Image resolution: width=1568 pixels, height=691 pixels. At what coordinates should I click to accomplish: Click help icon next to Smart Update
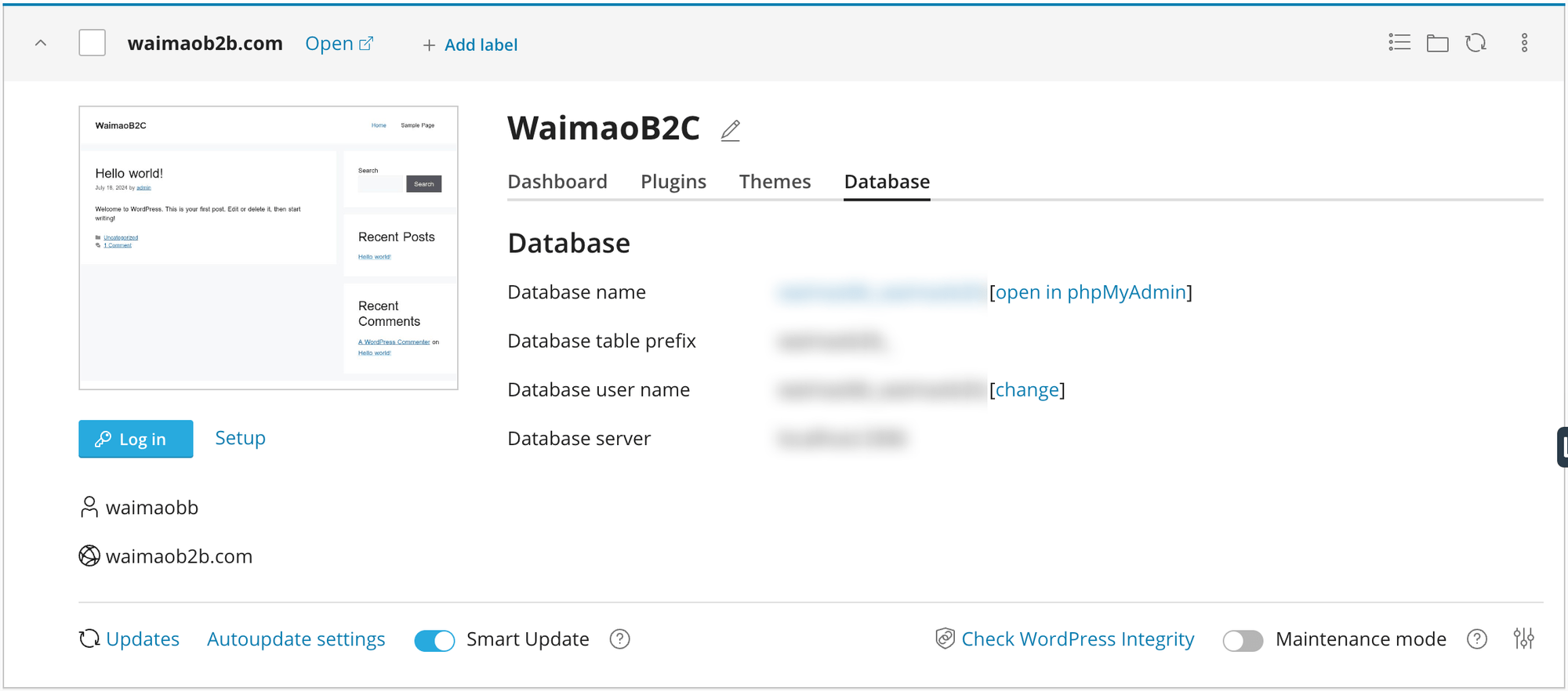(x=619, y=639)
